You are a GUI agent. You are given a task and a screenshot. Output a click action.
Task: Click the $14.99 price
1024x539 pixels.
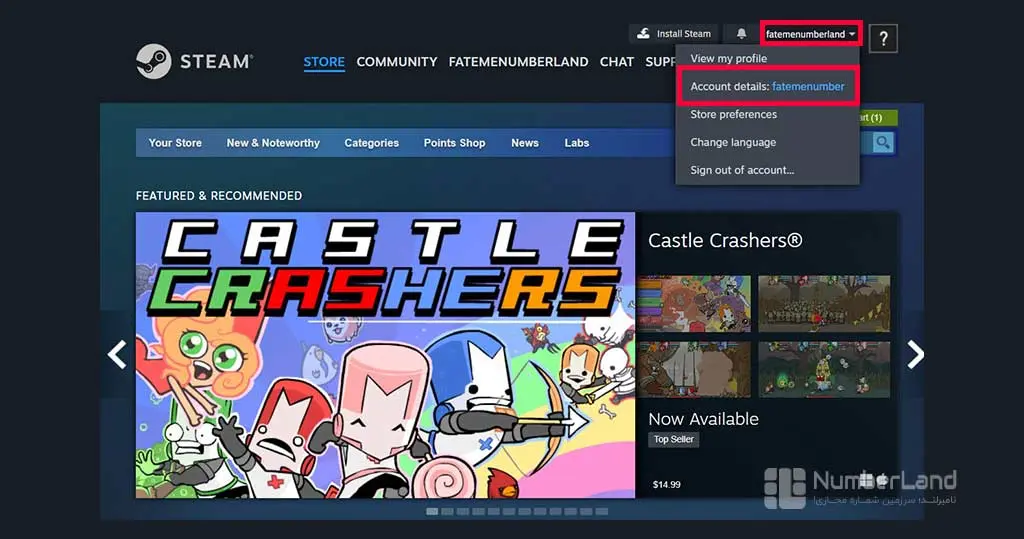point(666,484)
